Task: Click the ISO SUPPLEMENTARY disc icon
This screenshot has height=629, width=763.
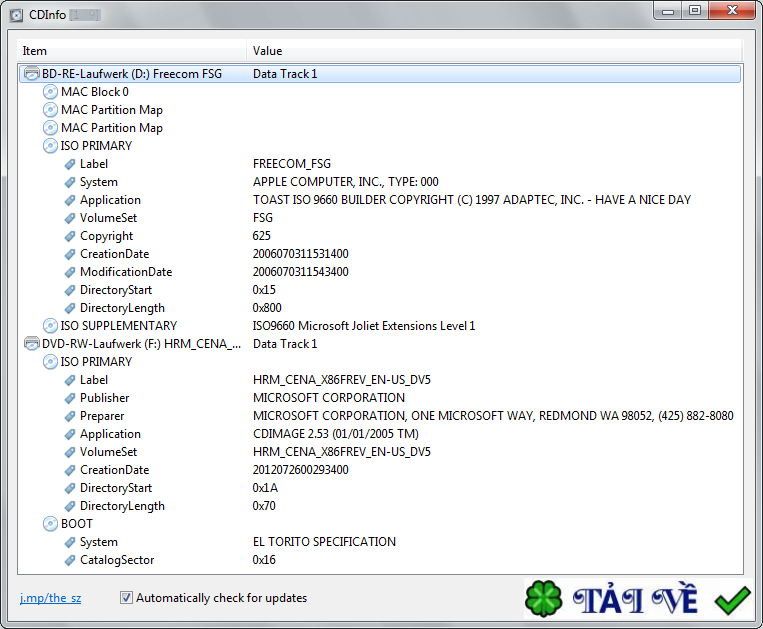Action: click(50, 326)
